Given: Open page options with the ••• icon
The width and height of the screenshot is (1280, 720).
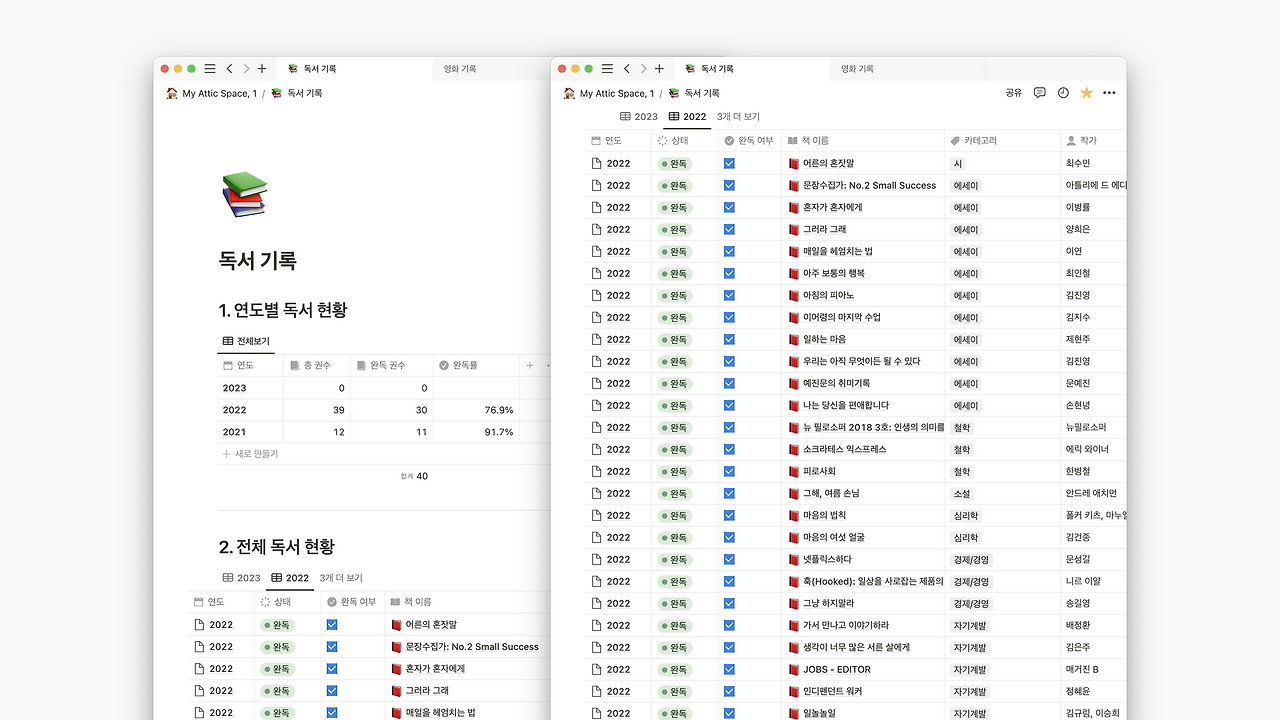Looking at the screenshot, I should (1109, 92).
